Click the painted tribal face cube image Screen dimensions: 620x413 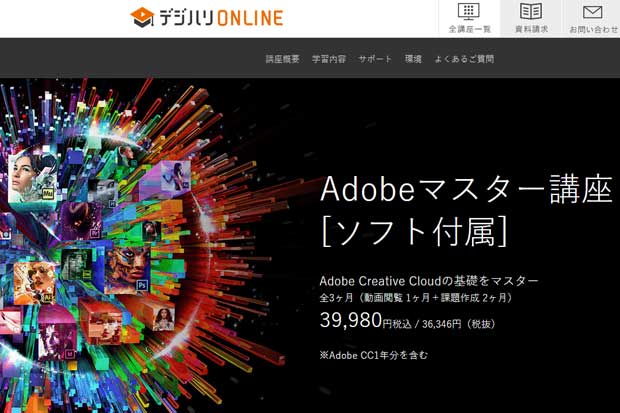[127, 269]
